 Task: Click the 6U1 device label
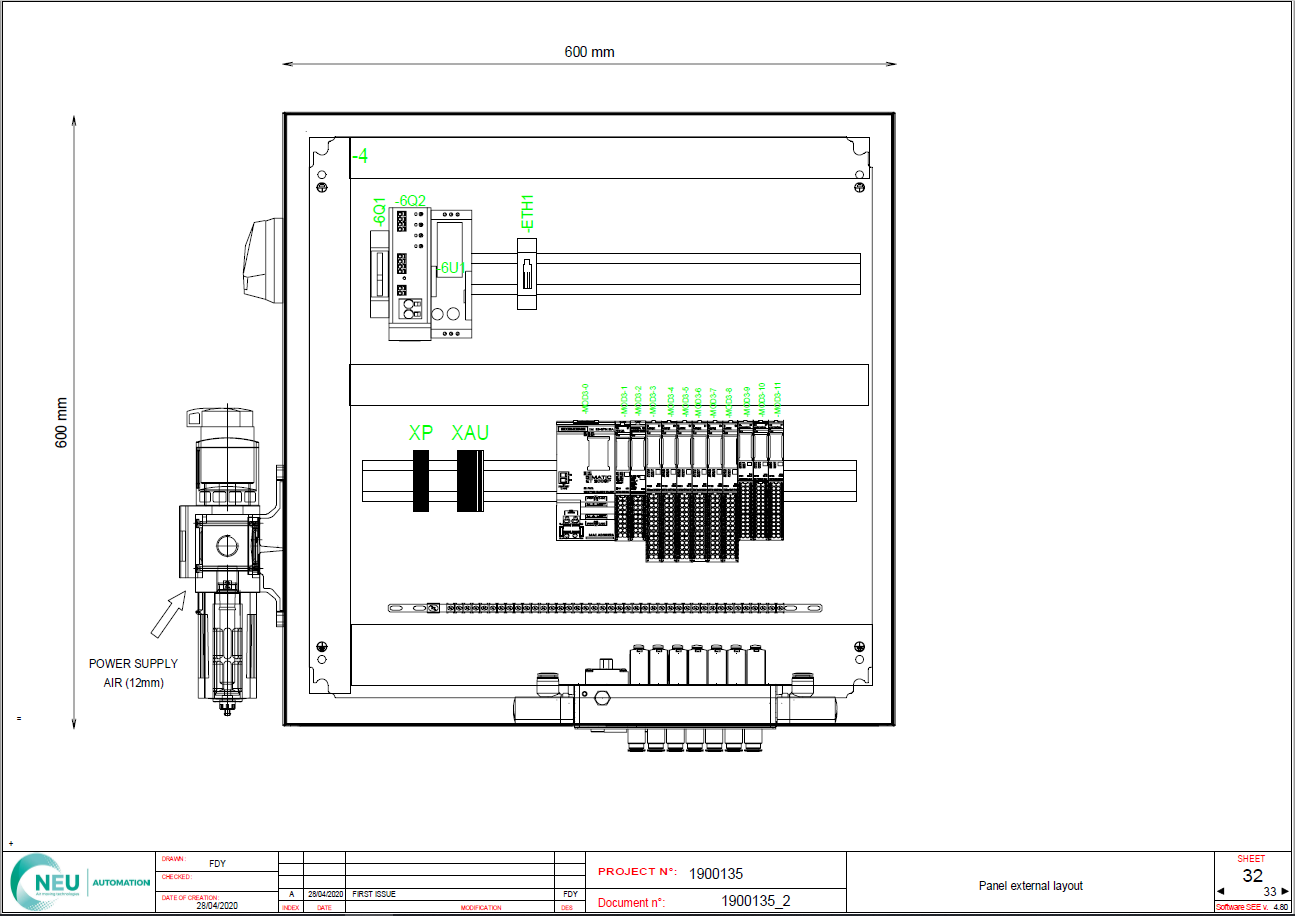pos(452,268)
